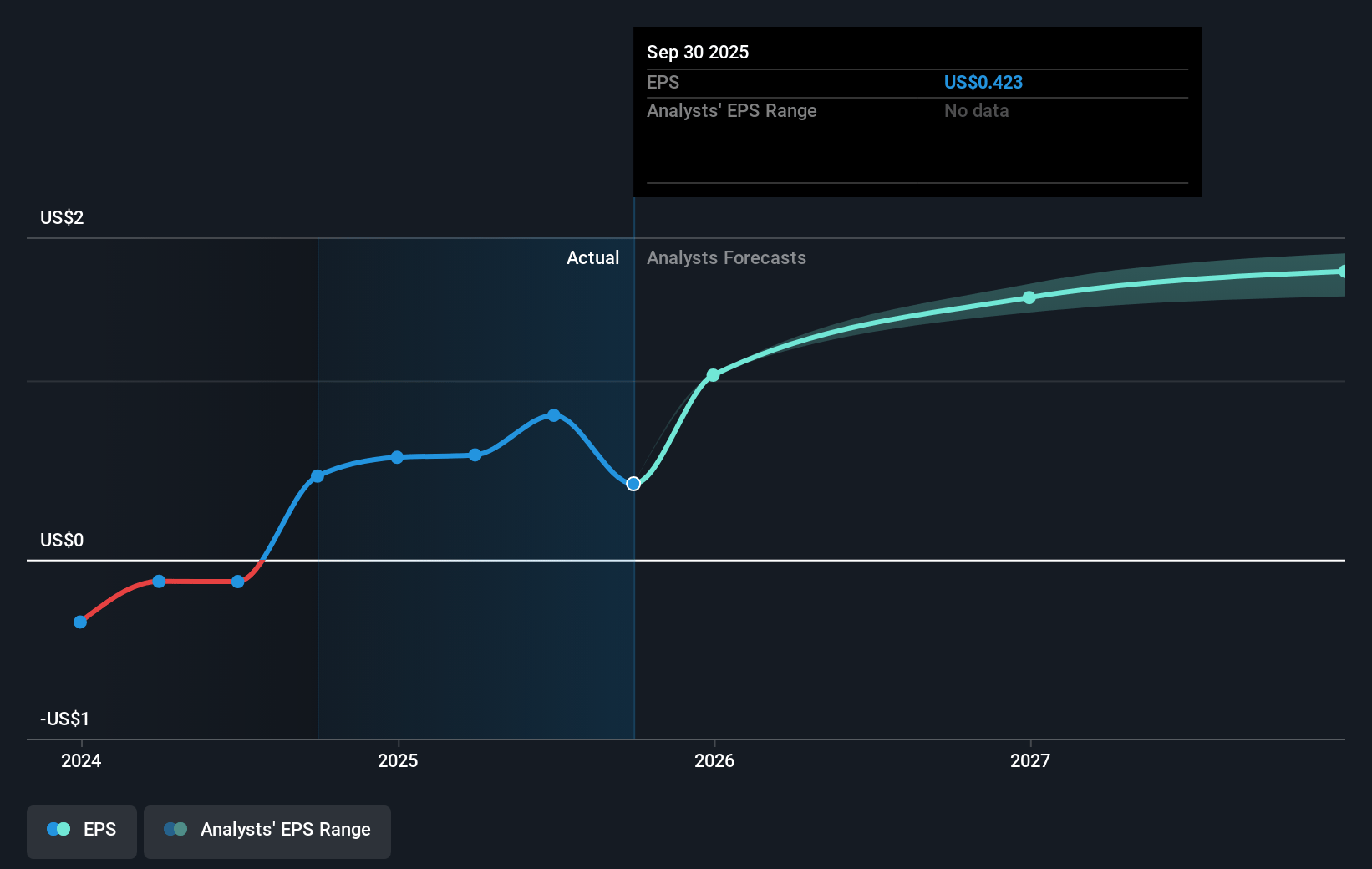This screenshot has width=1372, height=869.
Task: Toggle the Analysts' EPS Range legend button
Action: pyautogui.click(x=267, y=831)
